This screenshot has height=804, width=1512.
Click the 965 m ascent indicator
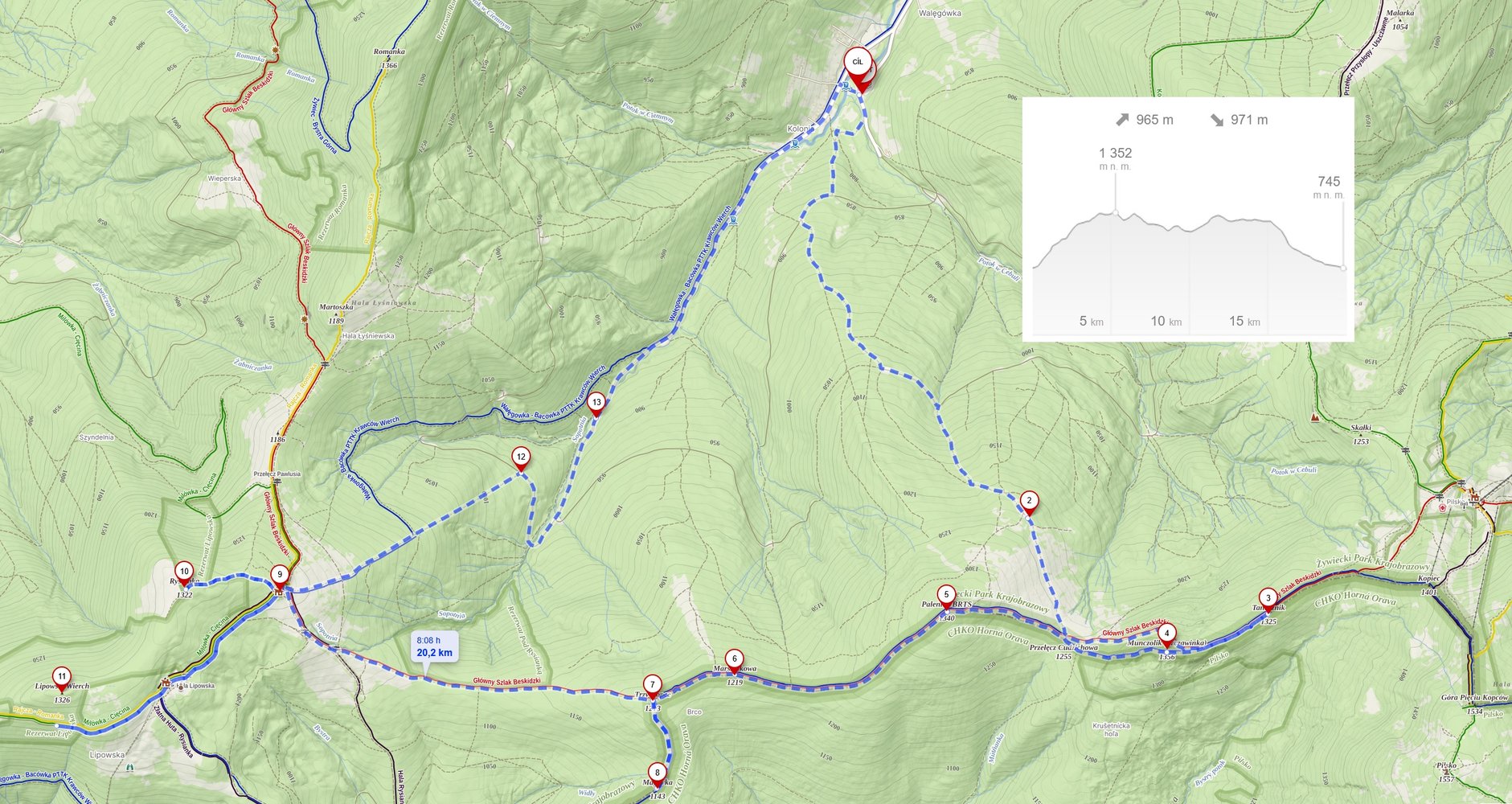coord(1144,120)
